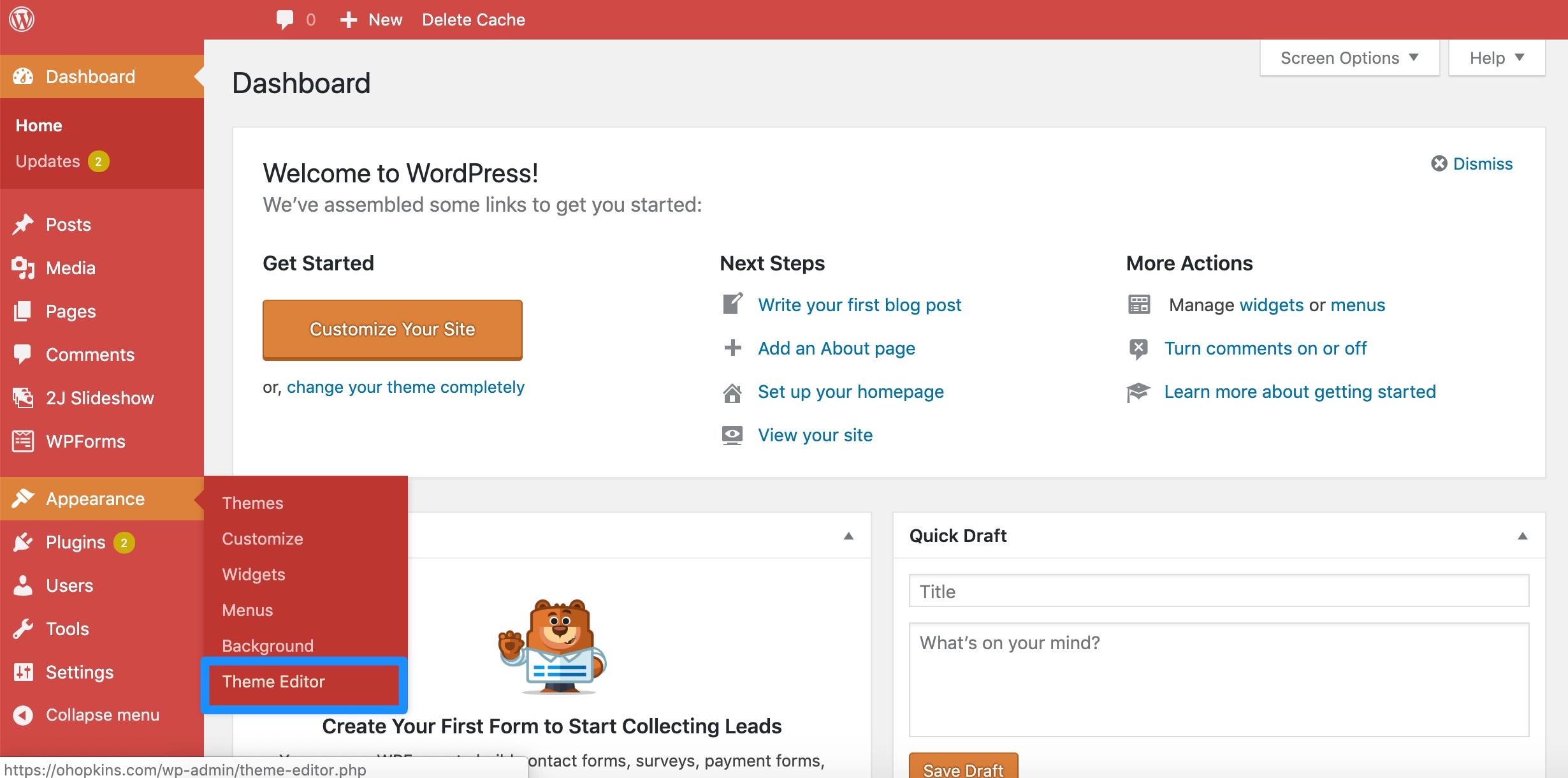Screen dimensions: 1568x778
Task: Click the Settings sliders icon
Action: [x=23, y=672]
